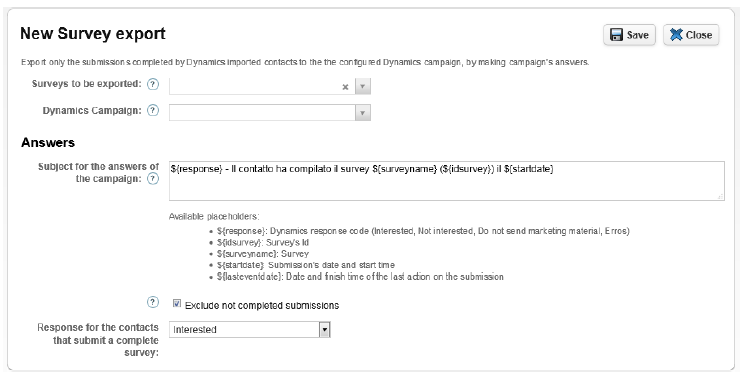The image size is (742, 373).
Task: Click the Exclude not completed submissions label
Action: point(262,305)
